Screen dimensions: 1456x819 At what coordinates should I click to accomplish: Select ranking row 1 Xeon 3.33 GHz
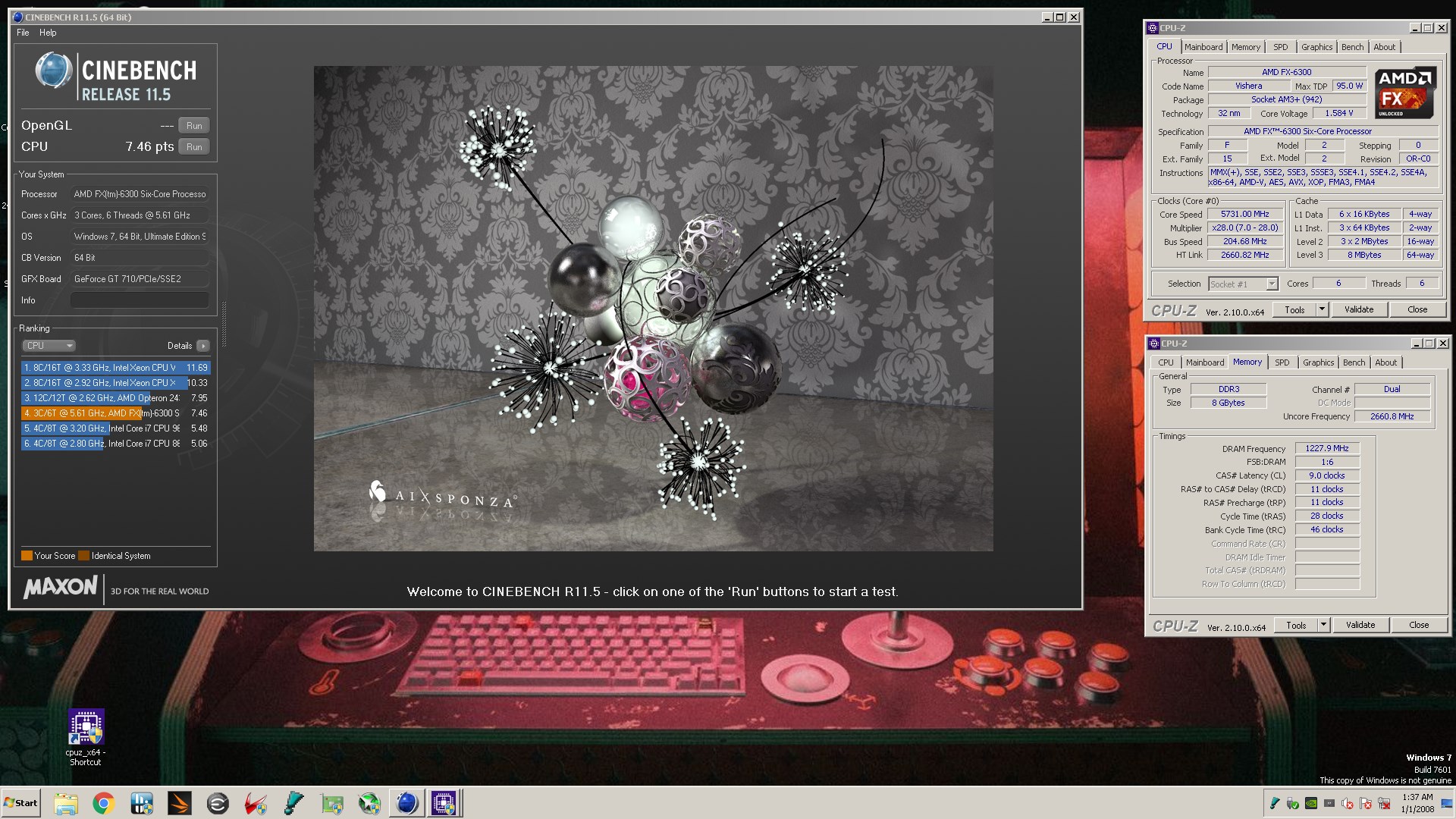[115, 368]
